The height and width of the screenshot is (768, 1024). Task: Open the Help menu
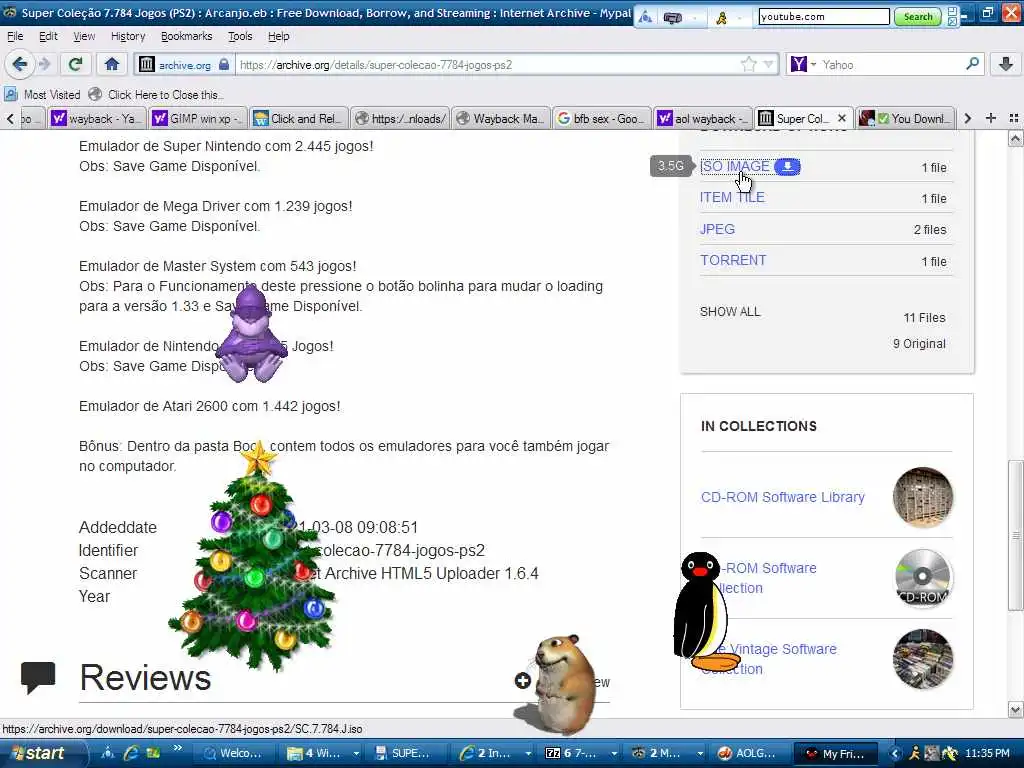coord(279,37)
